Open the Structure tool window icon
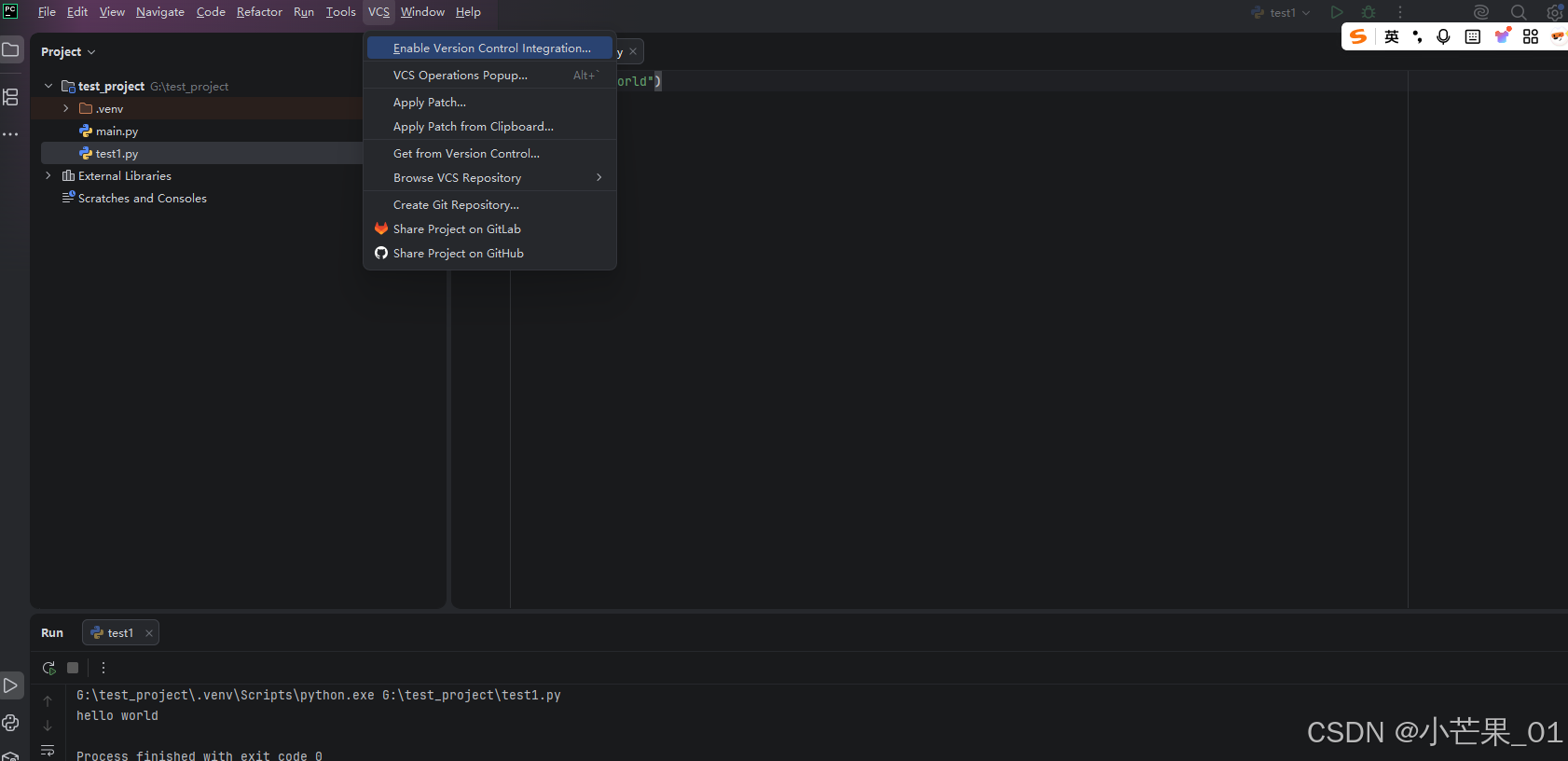 click(x=11, y=96)
